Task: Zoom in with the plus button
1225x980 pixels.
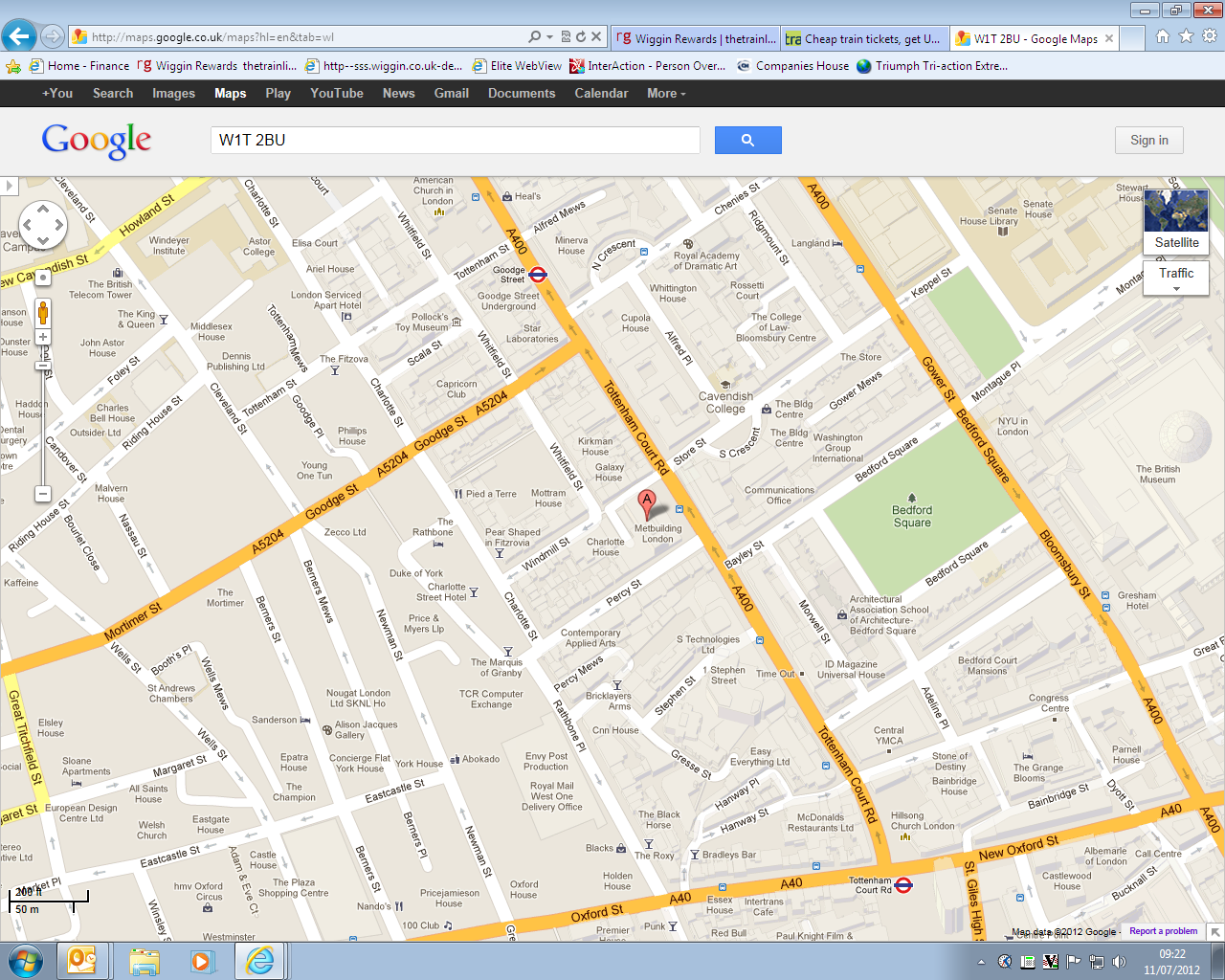Action: click(43, 337)
